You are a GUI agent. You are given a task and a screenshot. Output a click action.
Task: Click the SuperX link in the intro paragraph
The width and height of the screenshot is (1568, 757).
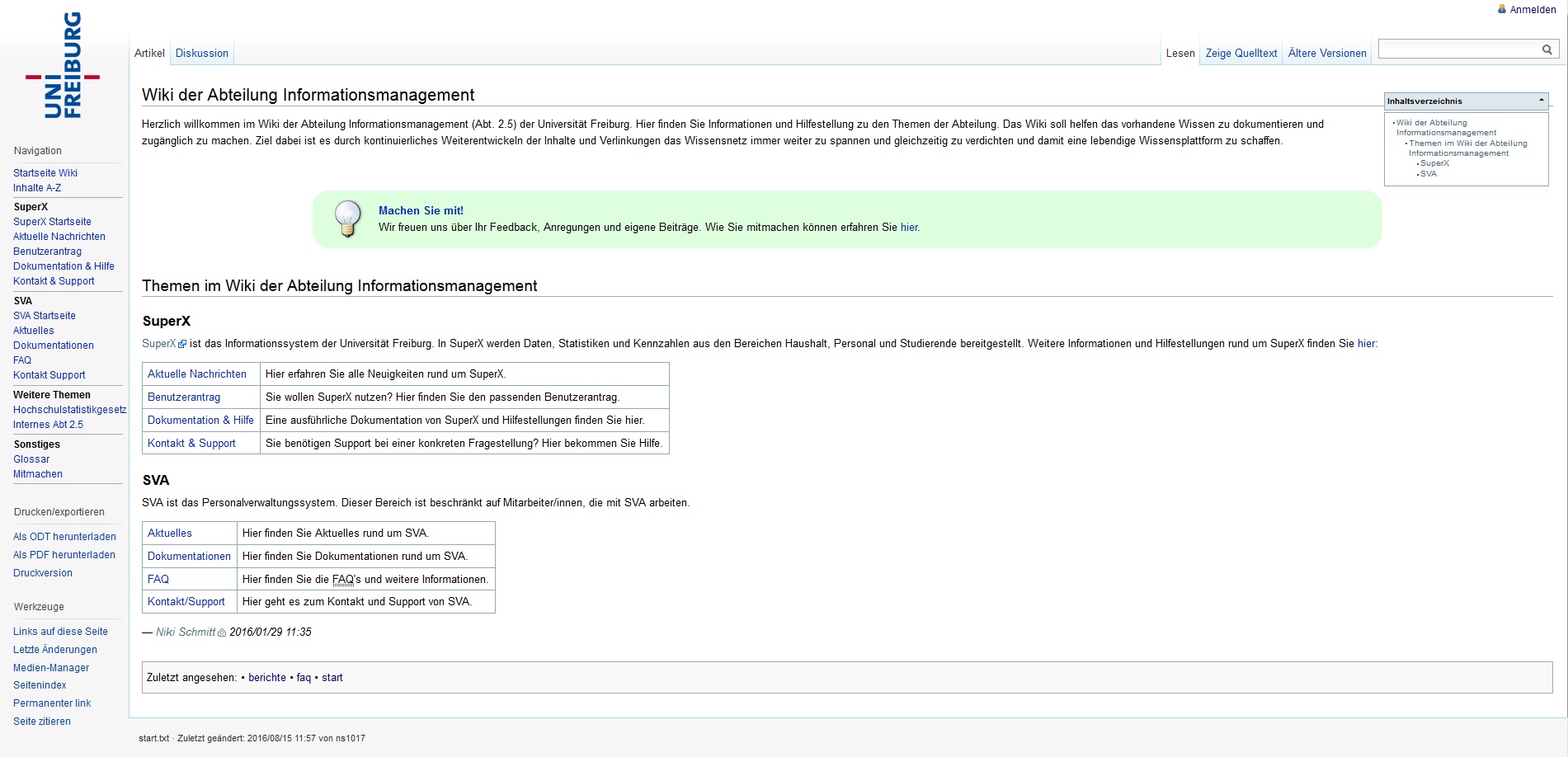(x=158, y=344)
